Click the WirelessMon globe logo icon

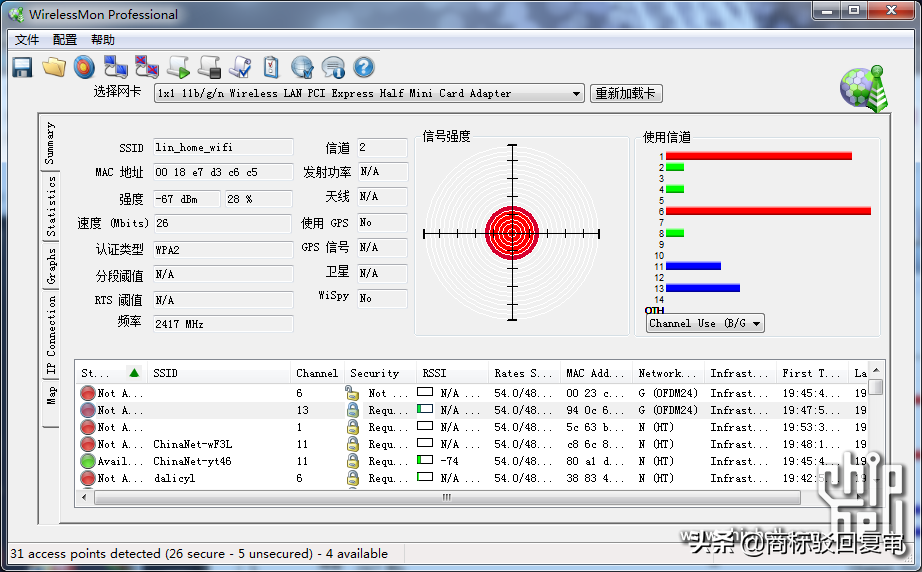(863, 89)
